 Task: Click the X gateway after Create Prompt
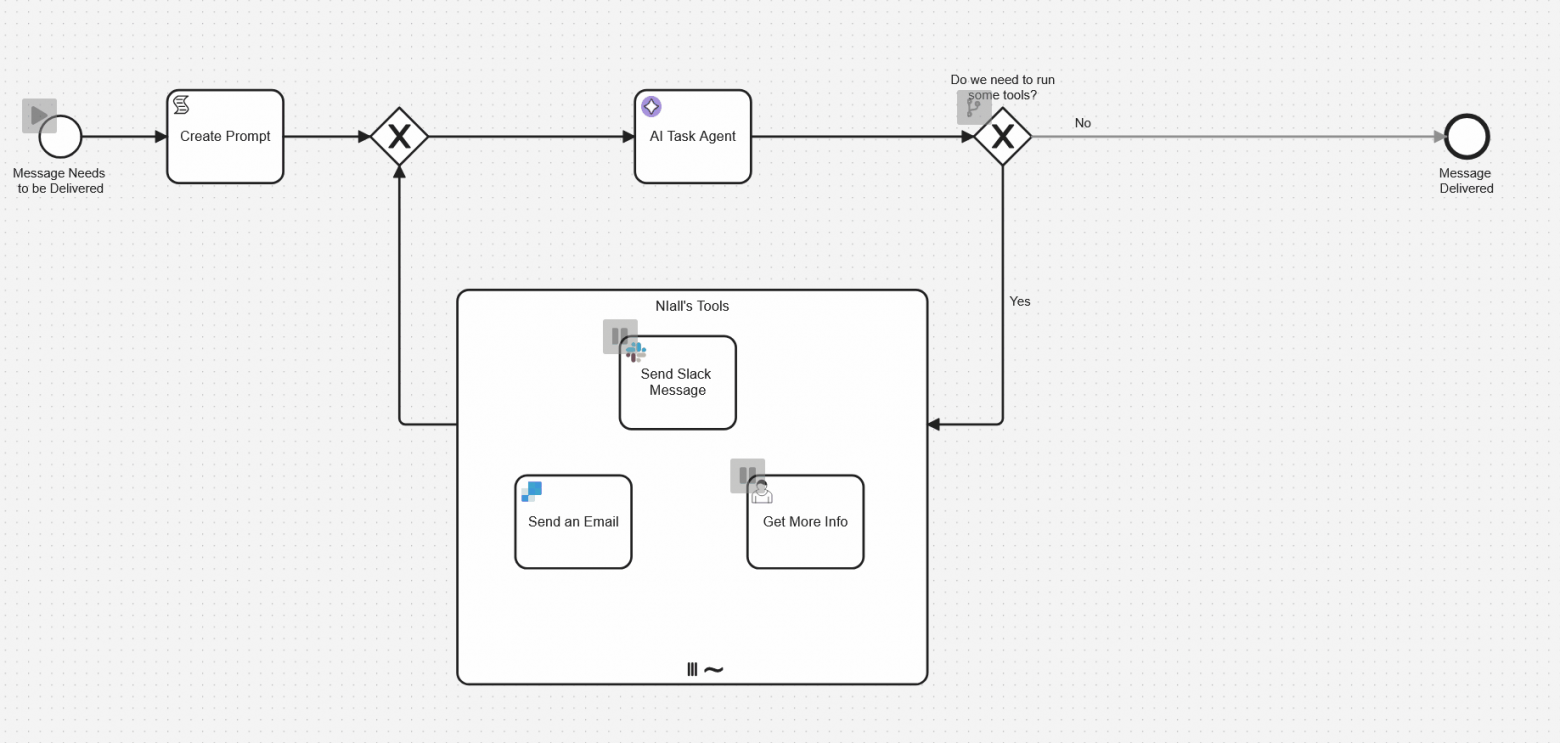[x=400, y=136]
